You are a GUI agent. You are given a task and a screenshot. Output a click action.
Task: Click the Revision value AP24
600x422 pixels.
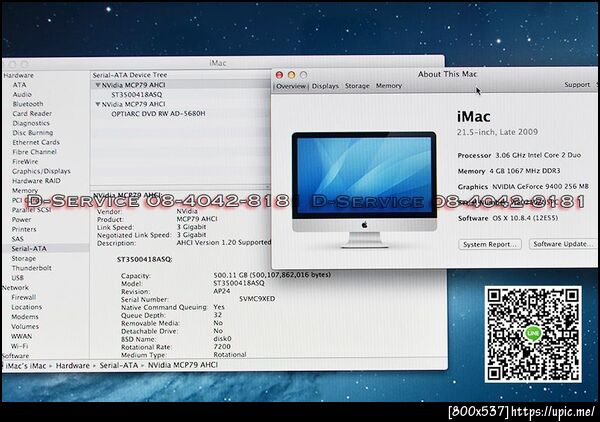(222, 291)
